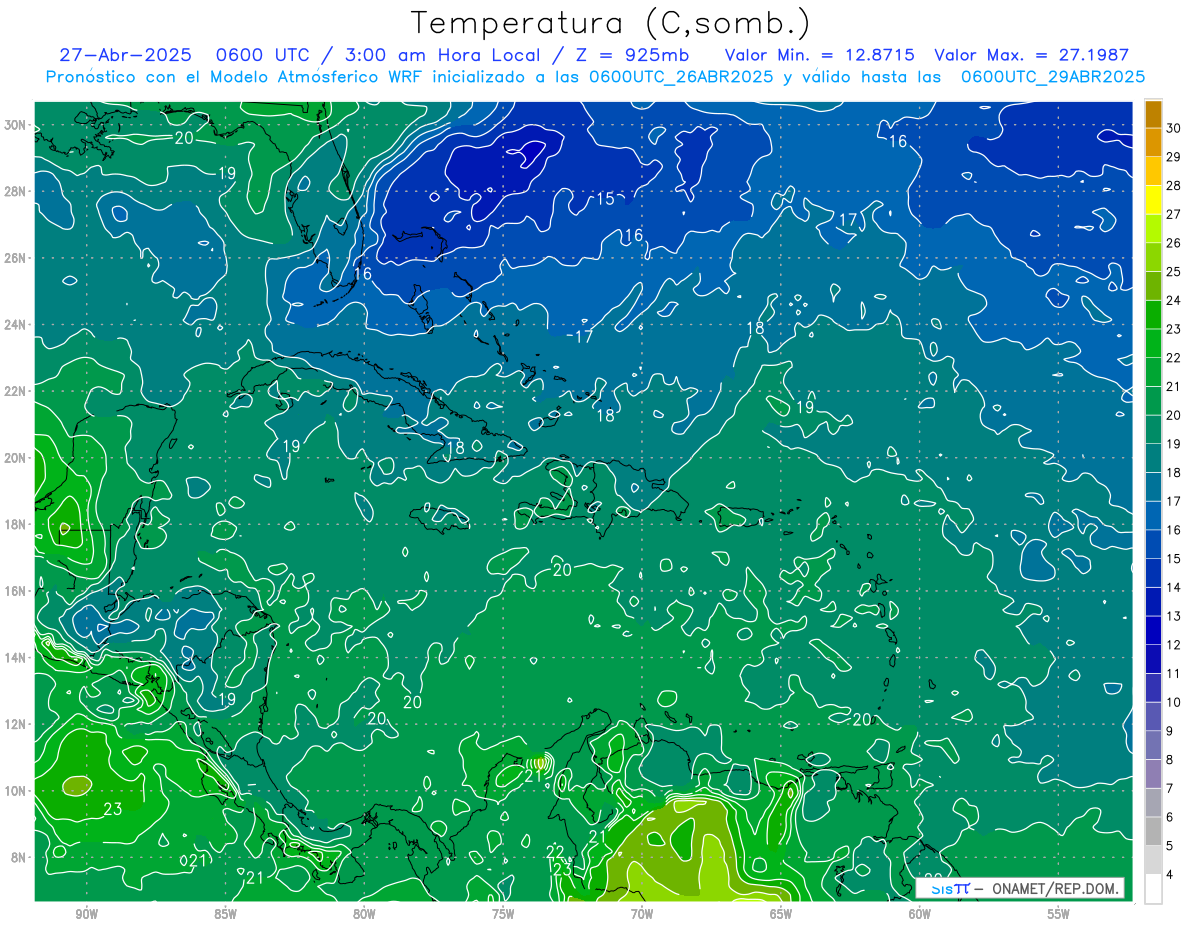Click the "0600 UTC" time in the header
The width and height of the screenshot is (1200, 927).
(264, 56)
